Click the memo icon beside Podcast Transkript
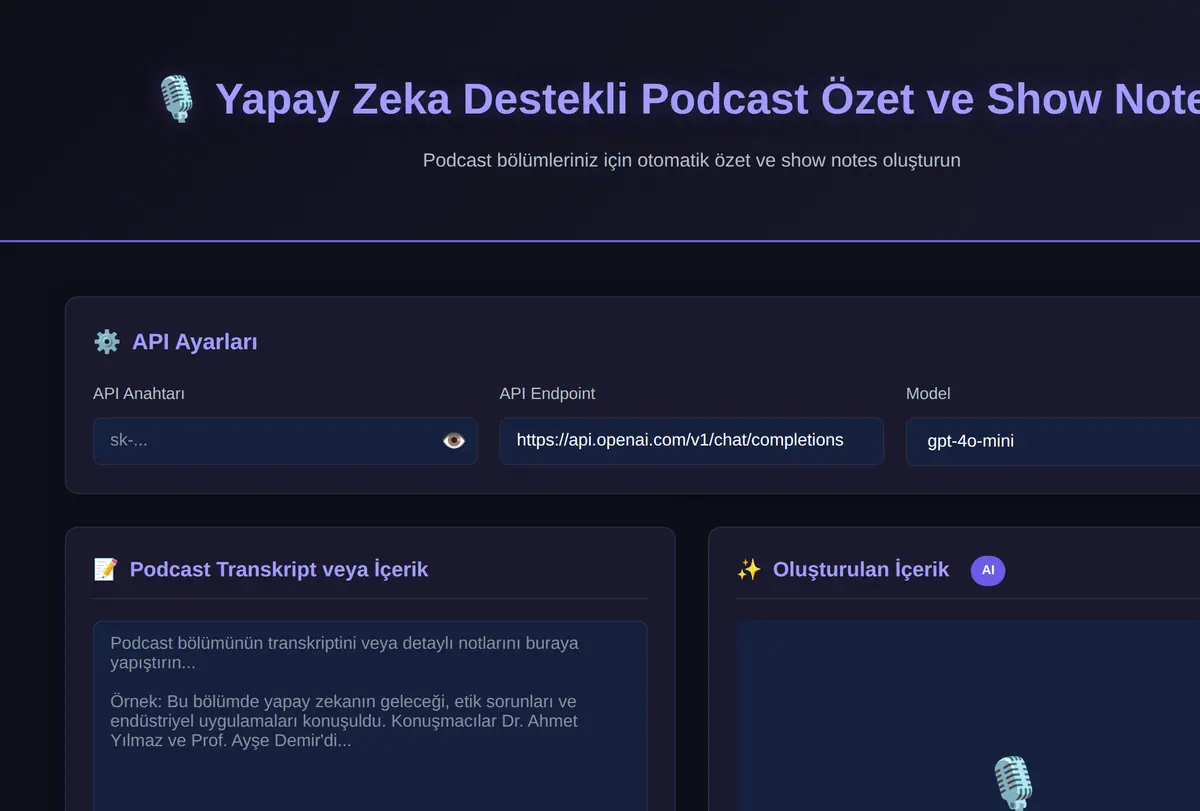 105,570
